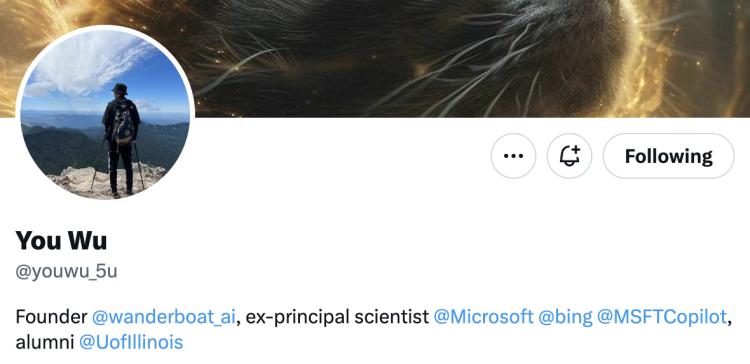Image resolution: width=750 pixels, height=364 pixels.
Task: Select the You Wu display name
Action: point(61,241)
